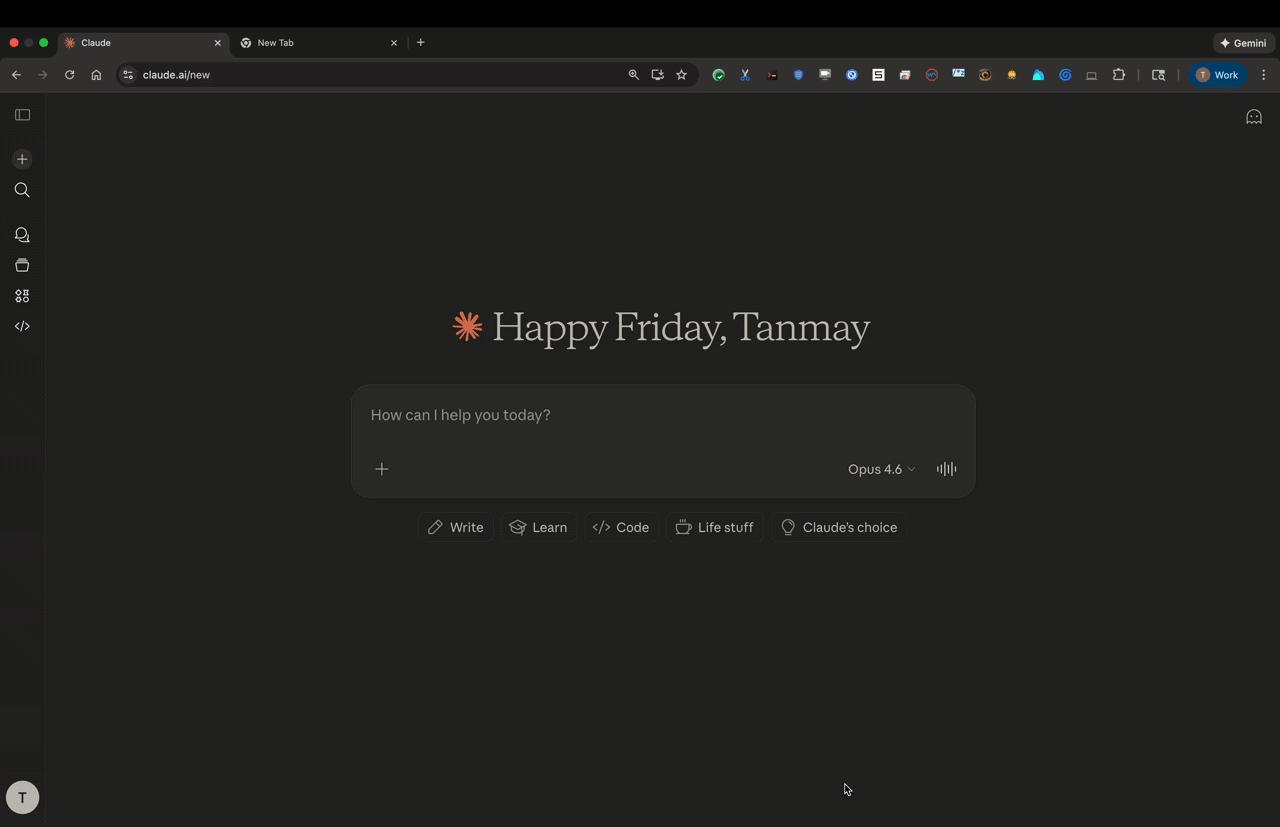Click the Claude's choice suggestion chip
1280x827 pixels.
(838, 527)
